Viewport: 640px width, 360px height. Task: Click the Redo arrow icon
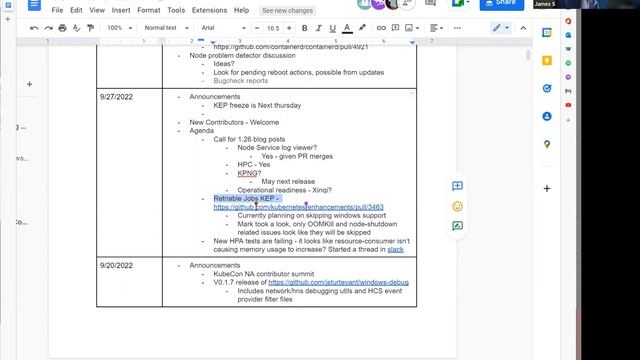point(49,28)
